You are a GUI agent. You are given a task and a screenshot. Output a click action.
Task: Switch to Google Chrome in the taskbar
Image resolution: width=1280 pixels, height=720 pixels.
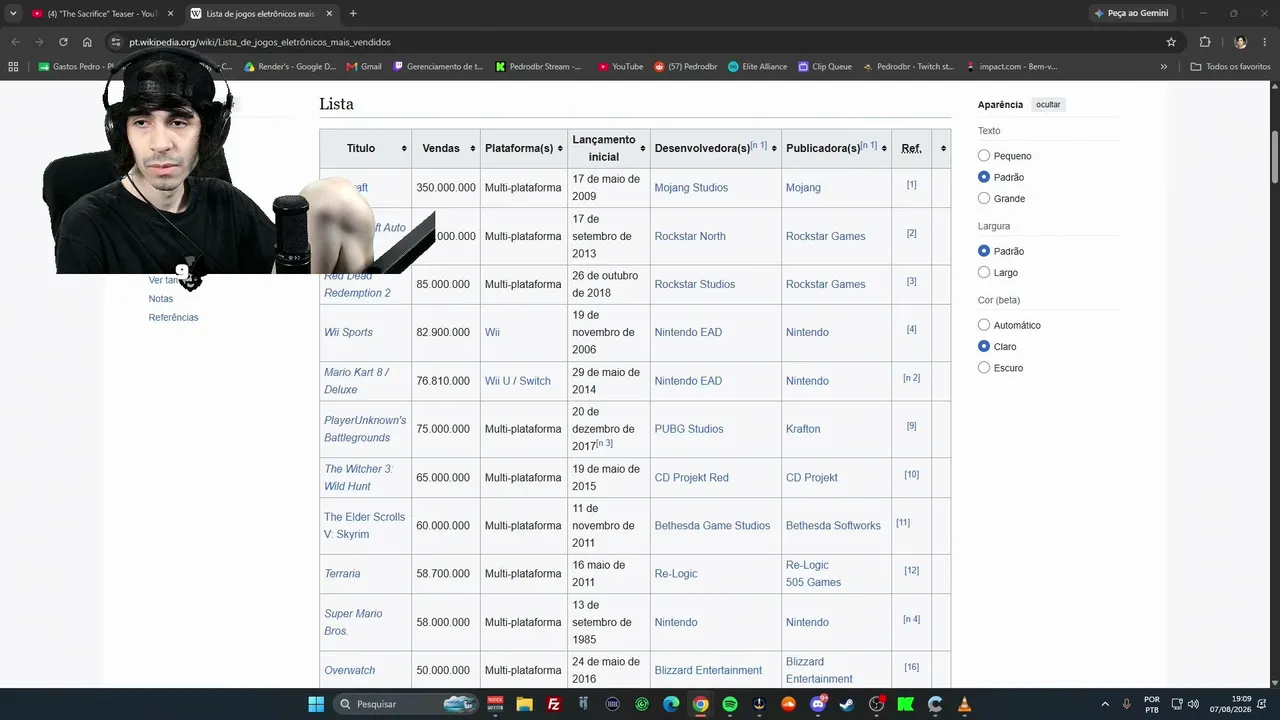click(701, 704)
